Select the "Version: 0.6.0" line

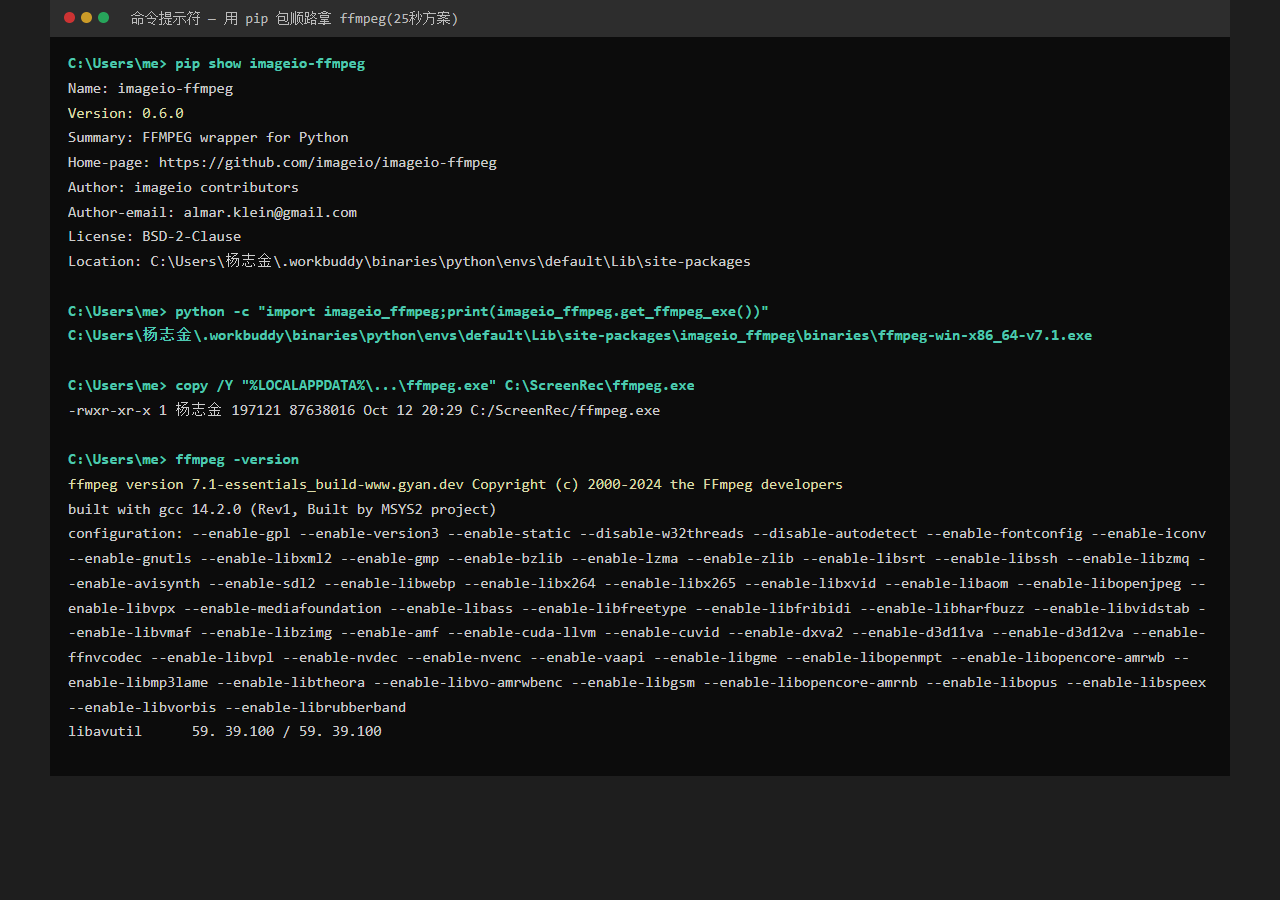click(x=126, y=113)
